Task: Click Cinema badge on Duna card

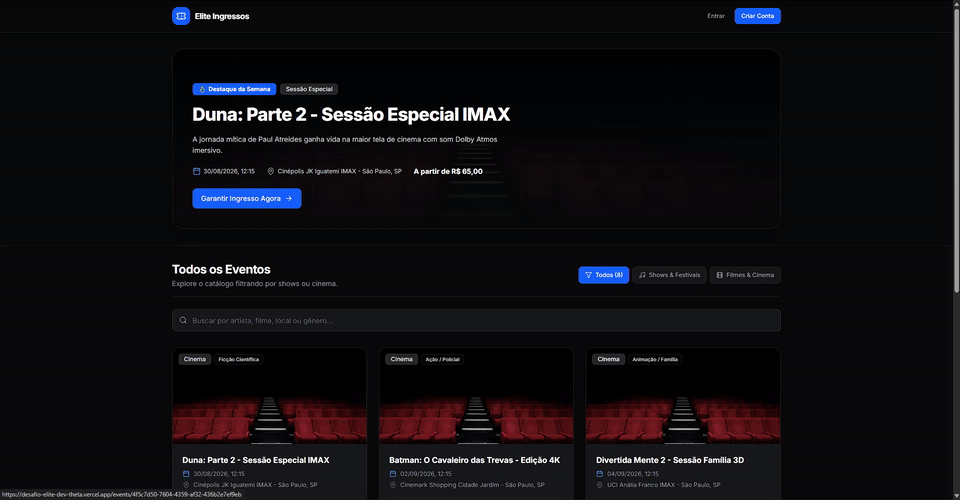Action: tap(195, 359)
